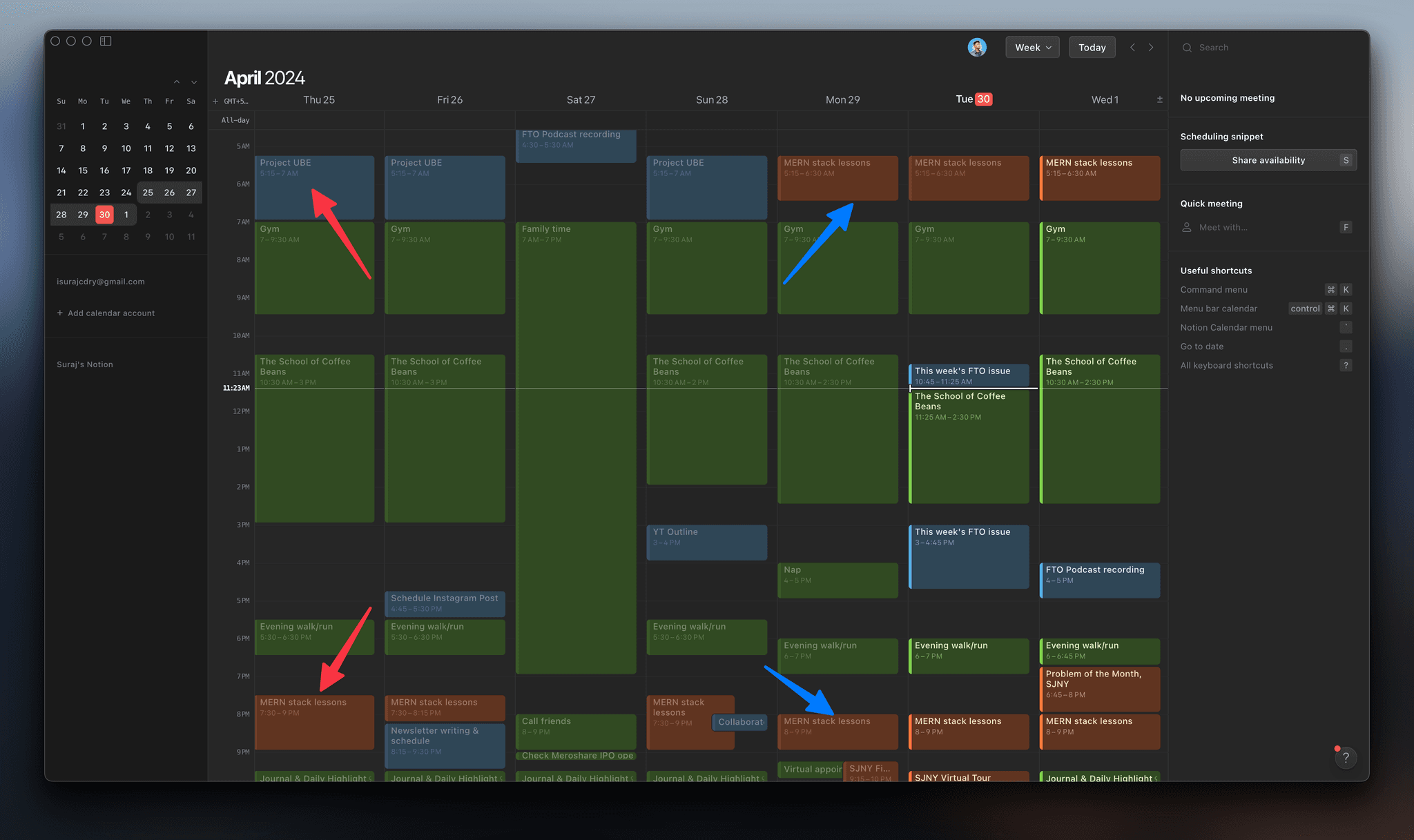Open the MERN stack lessons event on Tue 30
Image resolution: width=1414 pixels, height=840 pixels.
969,178
